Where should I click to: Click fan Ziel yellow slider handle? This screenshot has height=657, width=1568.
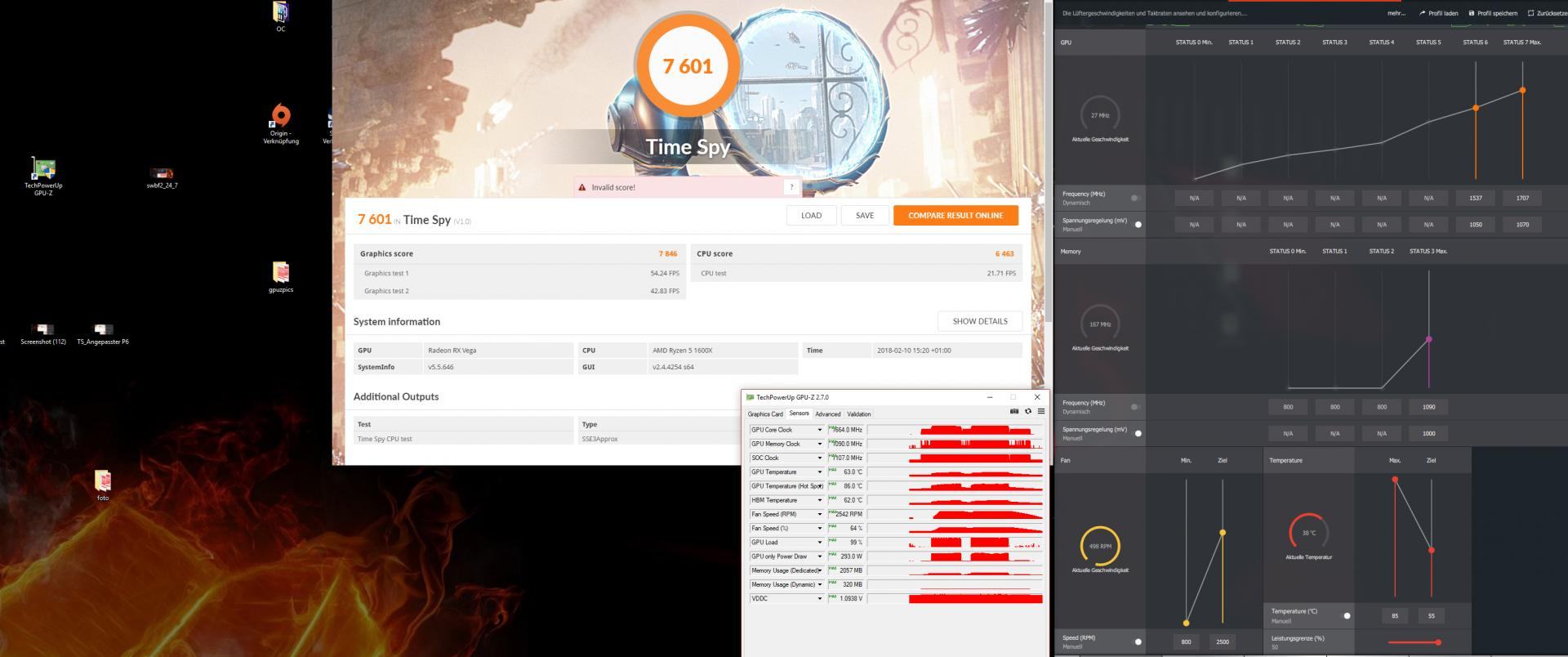1223,533
